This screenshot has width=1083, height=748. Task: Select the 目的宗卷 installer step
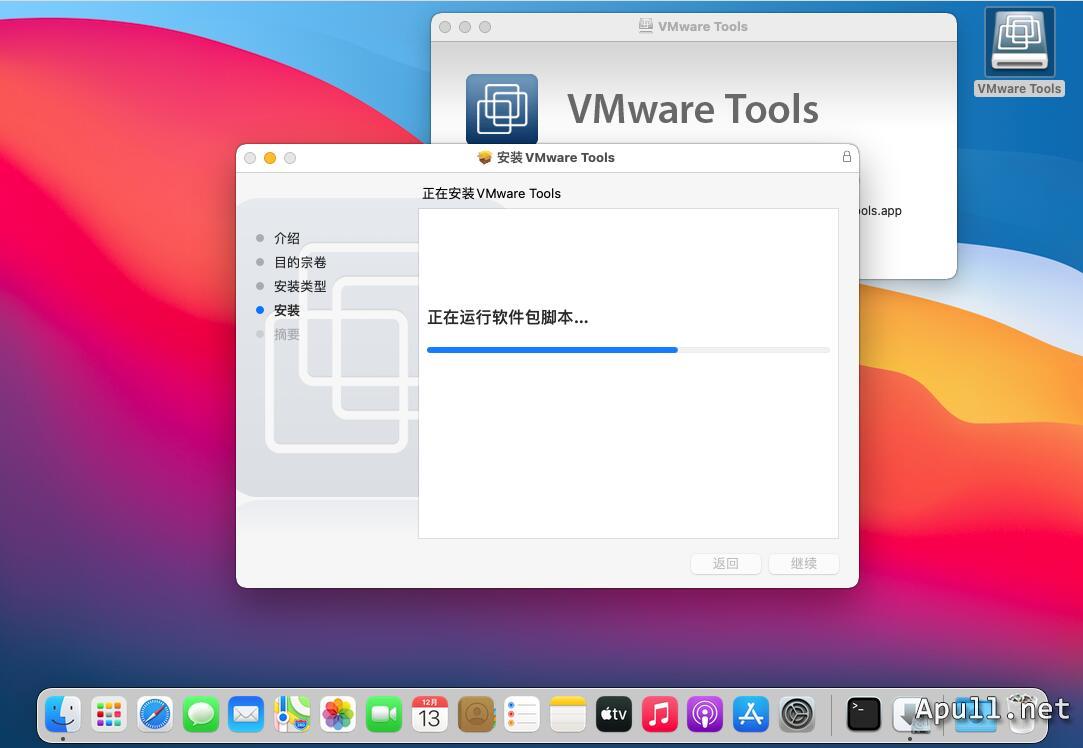(x=300, y=262)
